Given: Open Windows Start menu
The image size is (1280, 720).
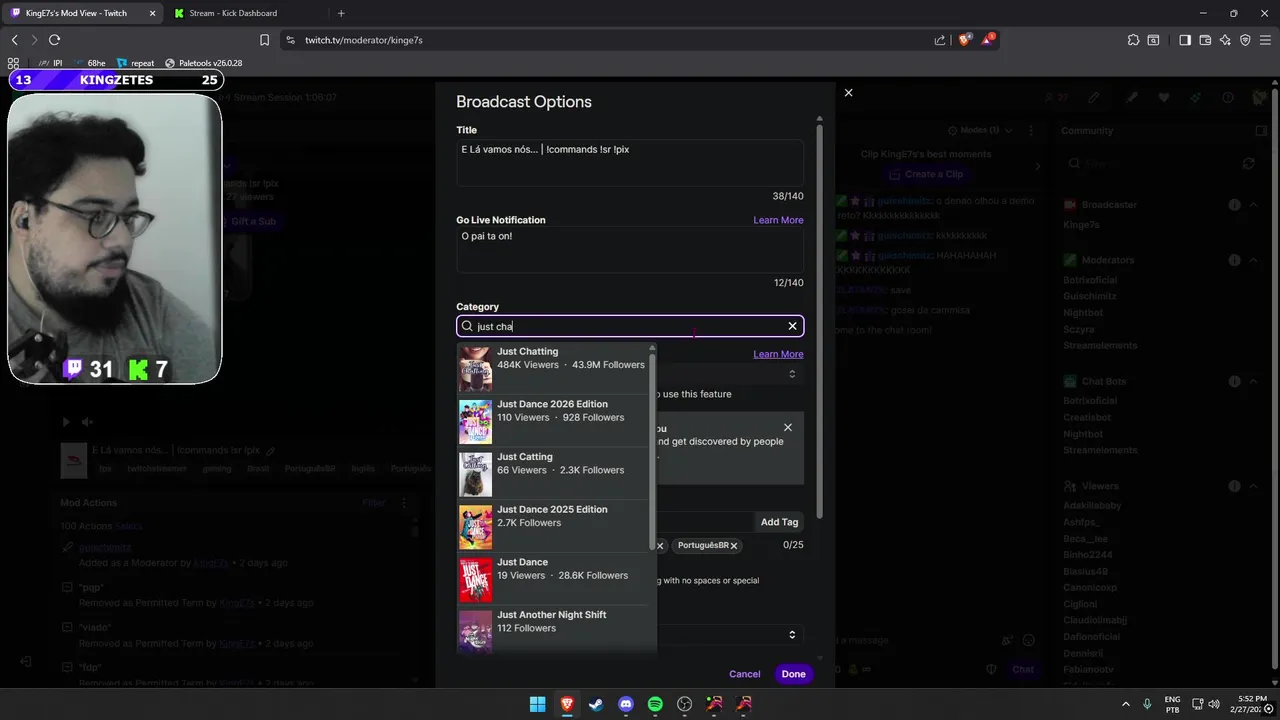Looking at the screenshot, I should point(537,704).
